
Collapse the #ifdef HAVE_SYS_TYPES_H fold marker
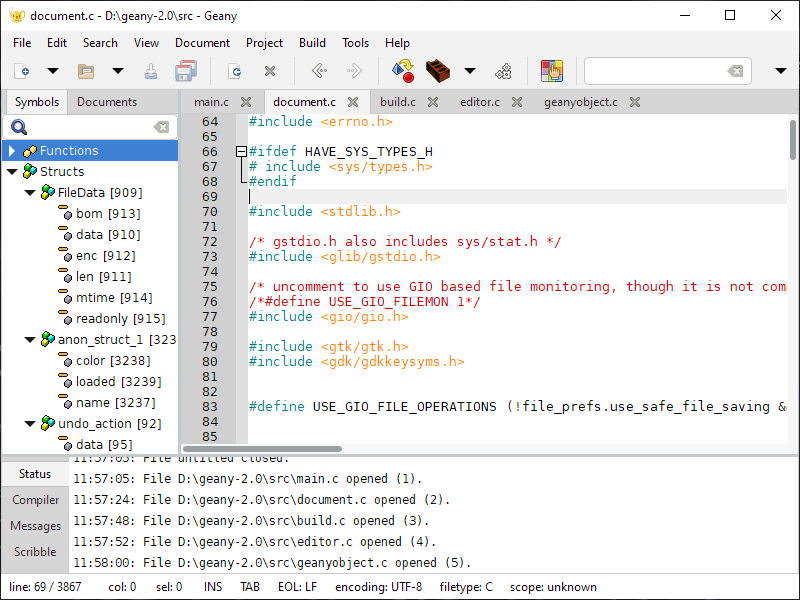pos(240,152)
